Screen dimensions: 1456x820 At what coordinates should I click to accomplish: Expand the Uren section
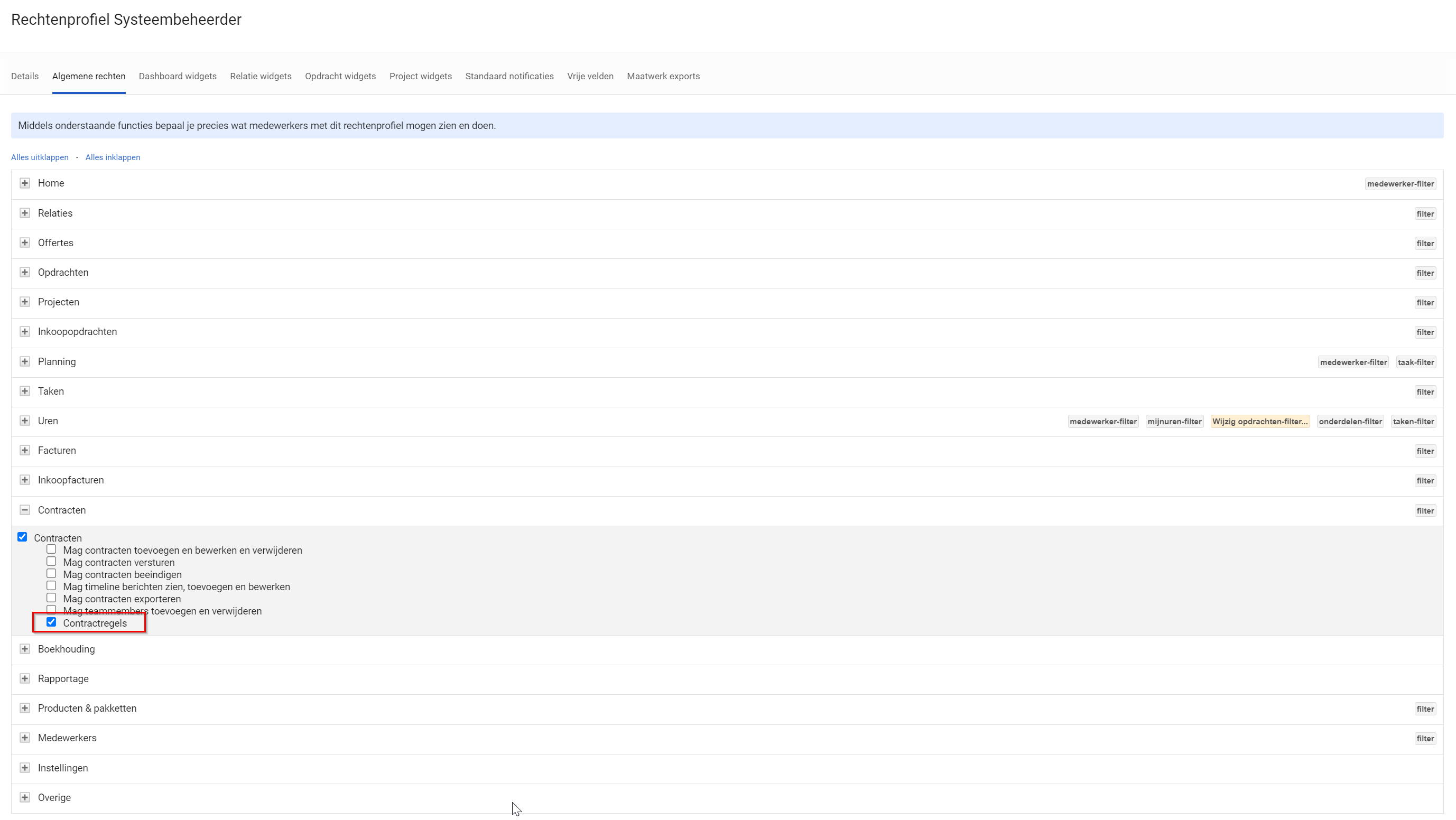pos(24,421)
